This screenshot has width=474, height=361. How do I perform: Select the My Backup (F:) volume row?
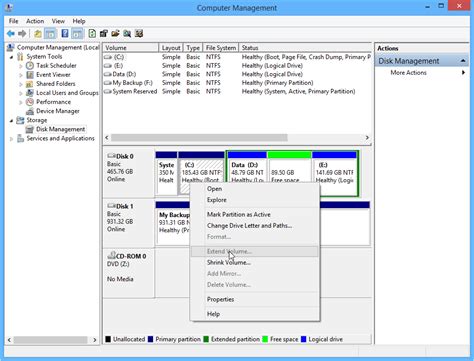tap(237, 83)
